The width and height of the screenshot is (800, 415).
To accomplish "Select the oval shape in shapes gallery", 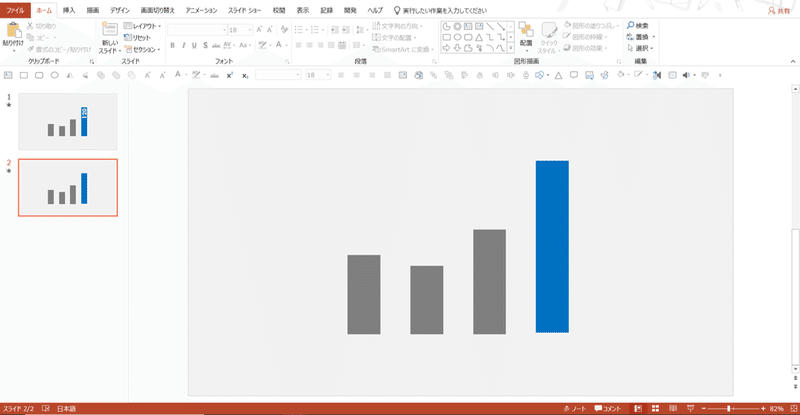I will pyautogui.click(x=458, y=37).
